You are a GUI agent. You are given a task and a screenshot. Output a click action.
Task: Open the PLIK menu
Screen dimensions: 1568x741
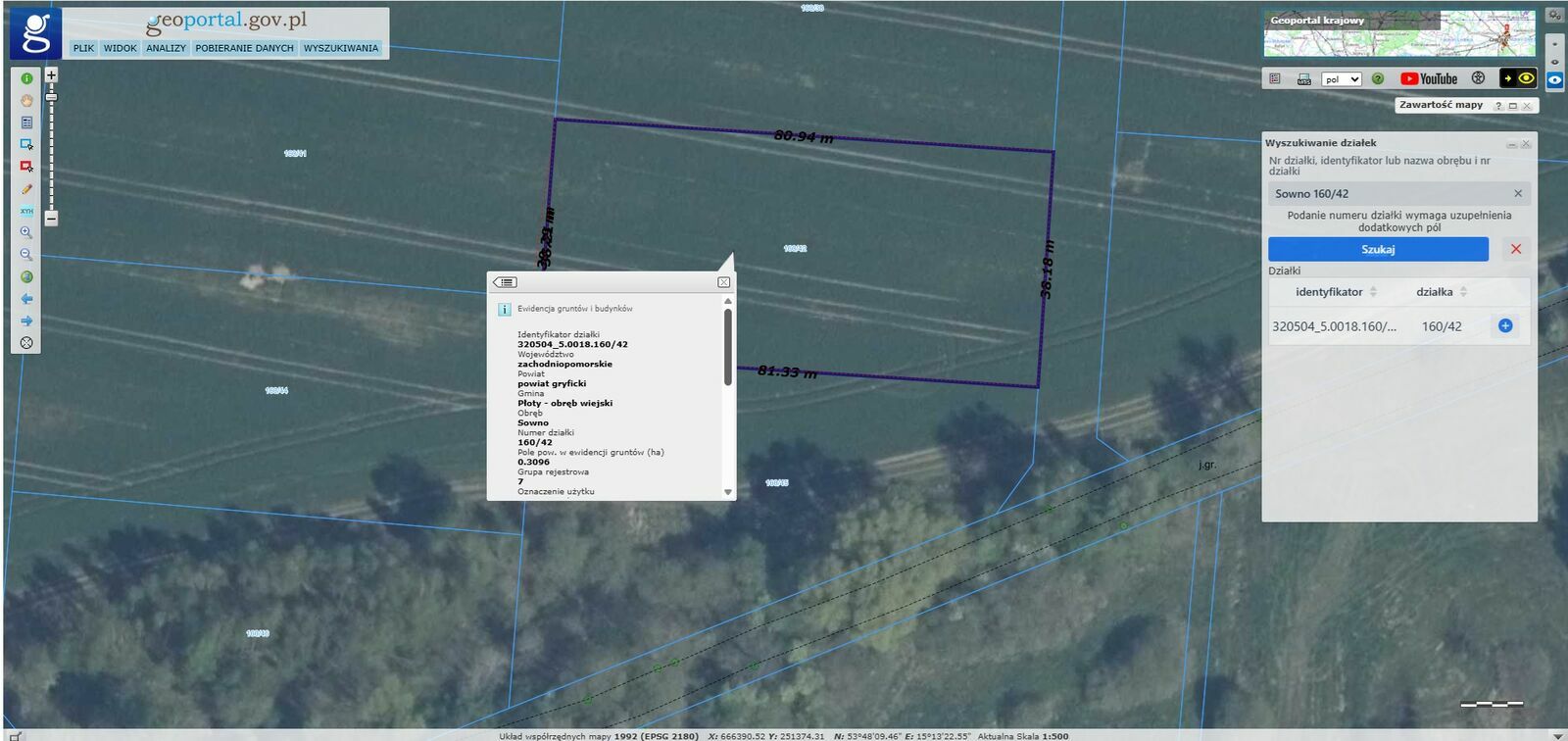(84, 48)
